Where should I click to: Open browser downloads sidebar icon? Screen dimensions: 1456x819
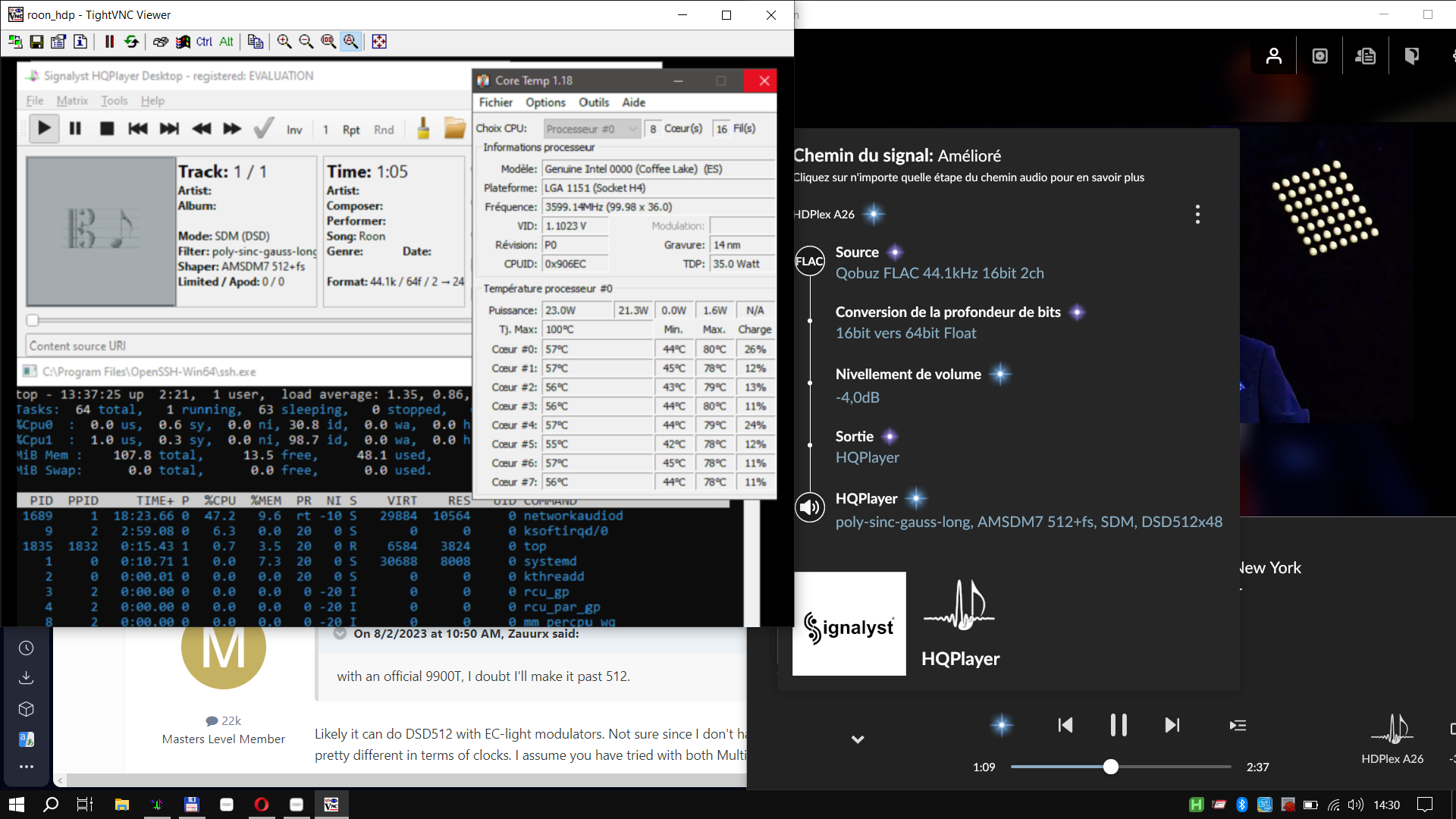[27, 677]
